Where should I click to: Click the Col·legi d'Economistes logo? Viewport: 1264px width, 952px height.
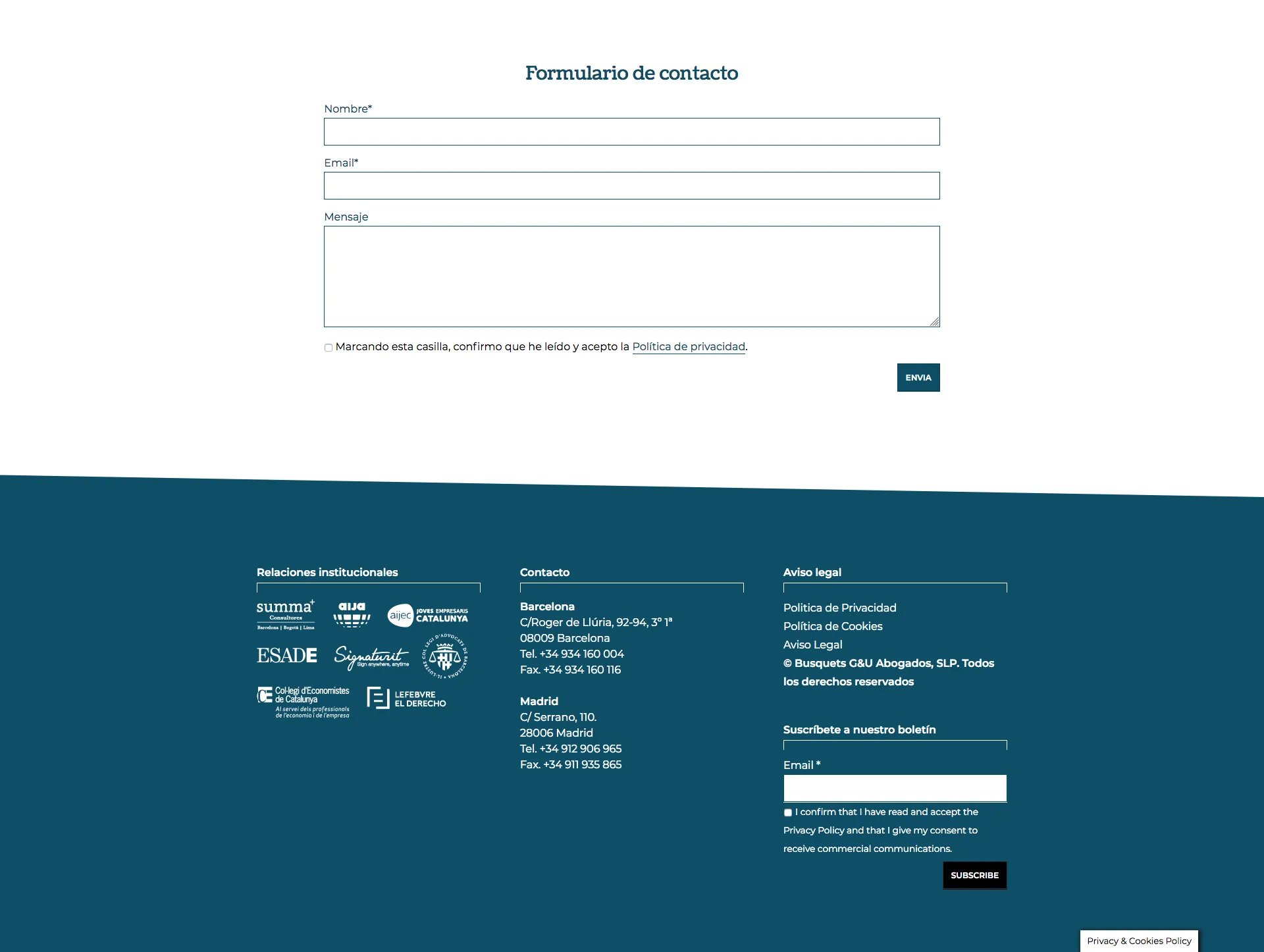click(x=305, y=700)
